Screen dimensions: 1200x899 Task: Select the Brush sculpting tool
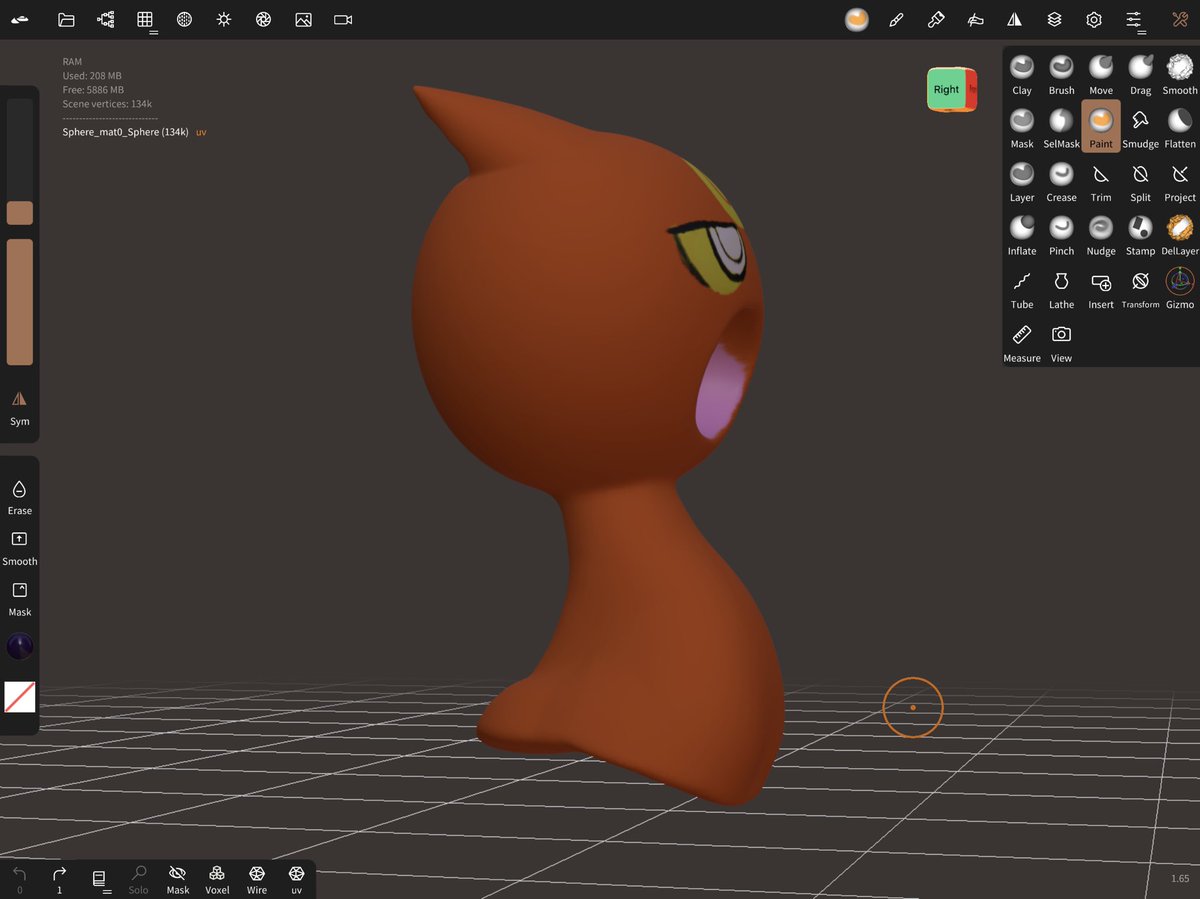click(x=1061, y=75)
